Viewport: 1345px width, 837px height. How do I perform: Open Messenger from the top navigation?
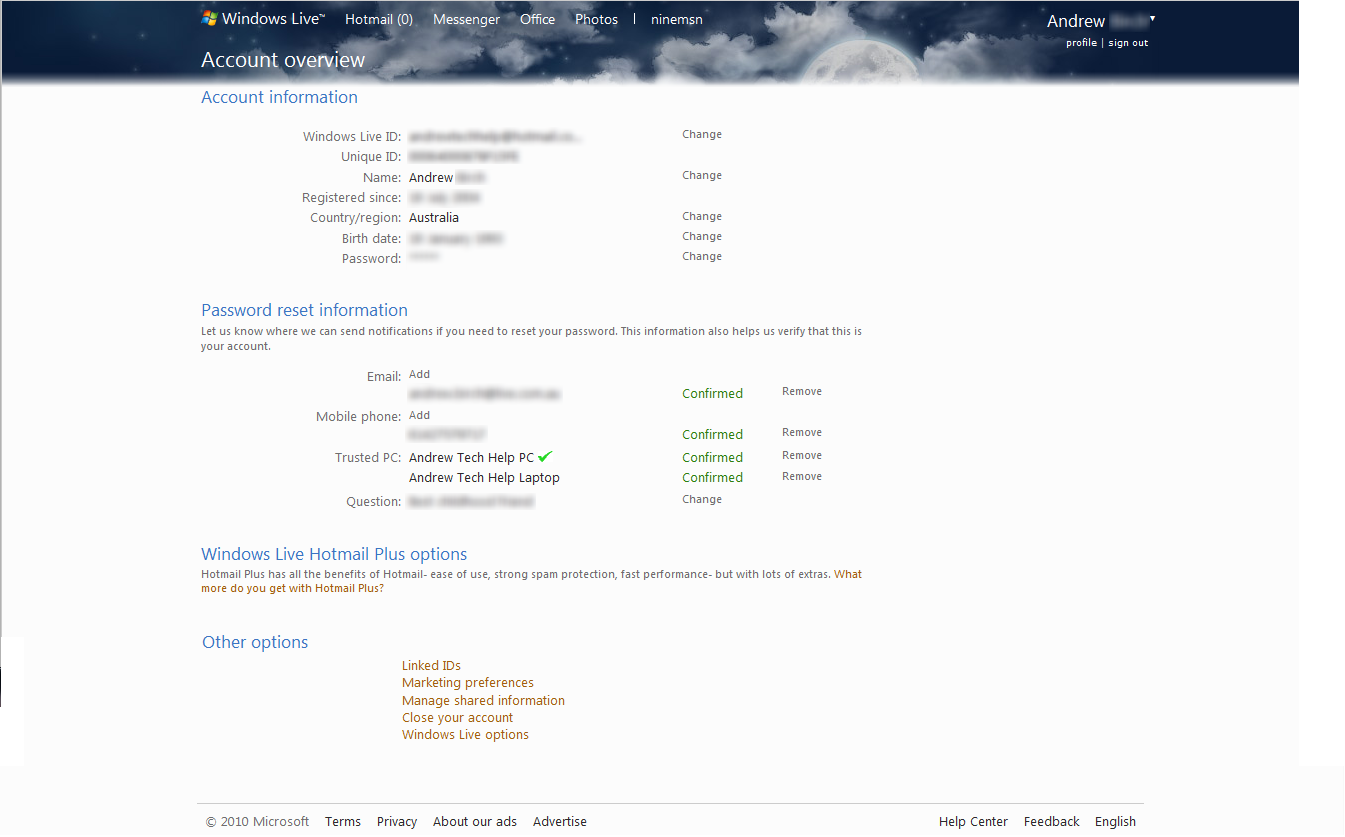466,19
